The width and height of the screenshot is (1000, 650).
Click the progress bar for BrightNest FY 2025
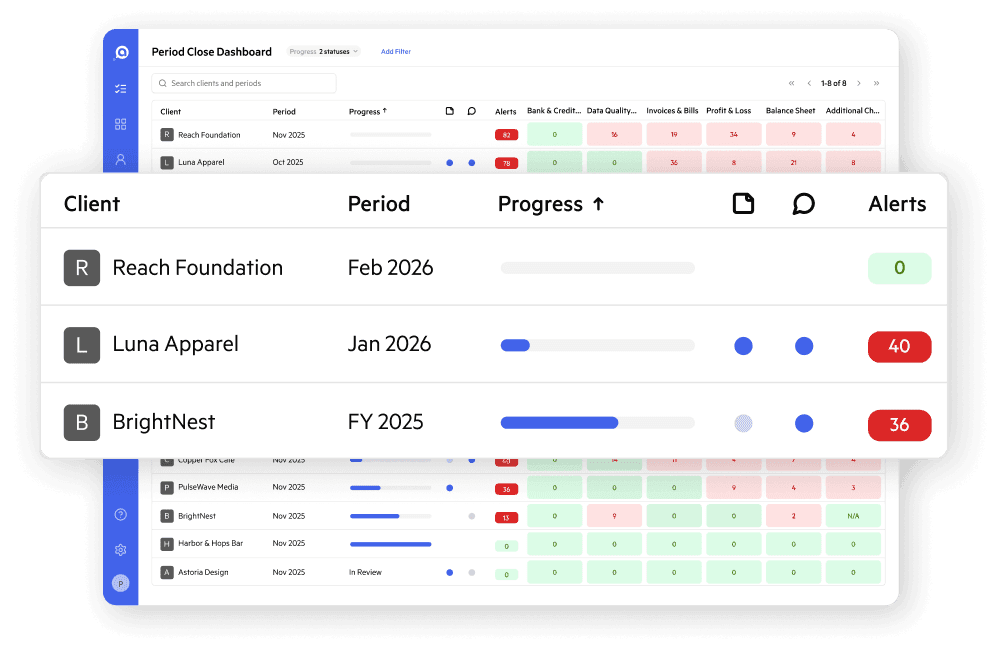(598, 423)
